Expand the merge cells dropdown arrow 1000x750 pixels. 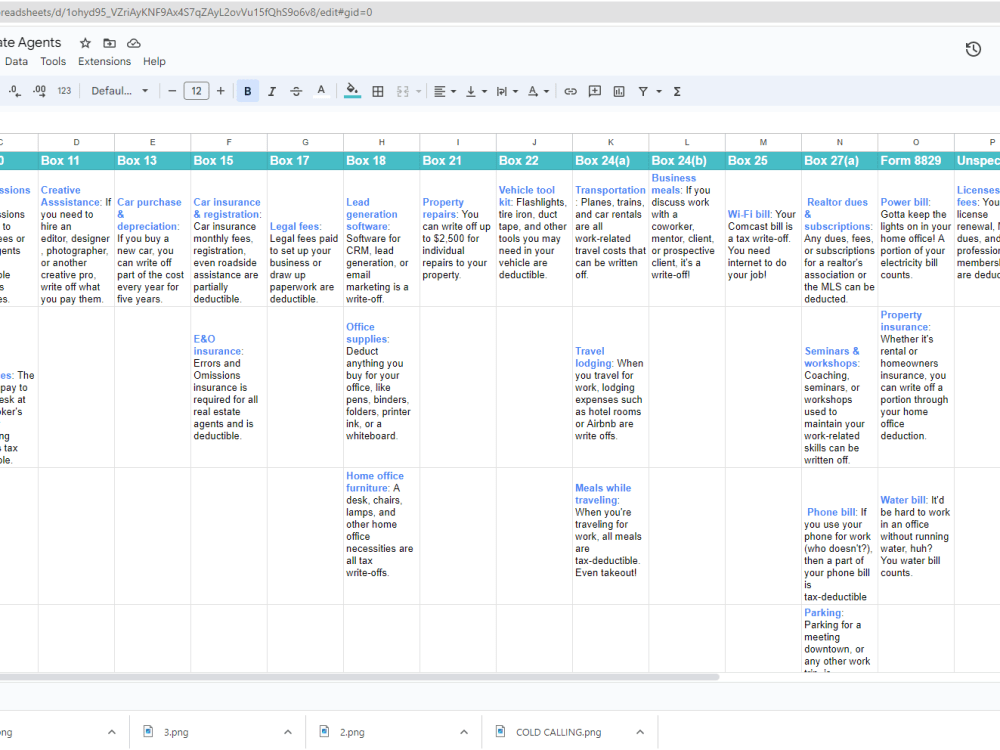pos(418,91)
